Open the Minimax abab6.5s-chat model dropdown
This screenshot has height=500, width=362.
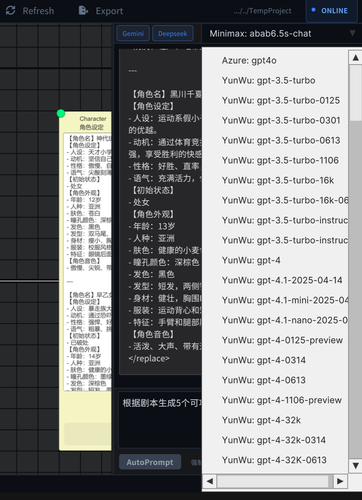tap(282, 33)
